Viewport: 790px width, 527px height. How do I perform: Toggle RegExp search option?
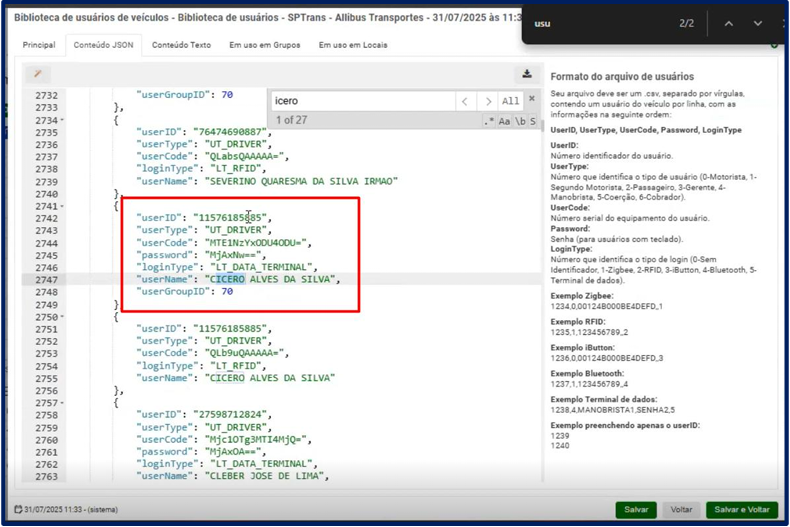[x=489, y=121]
